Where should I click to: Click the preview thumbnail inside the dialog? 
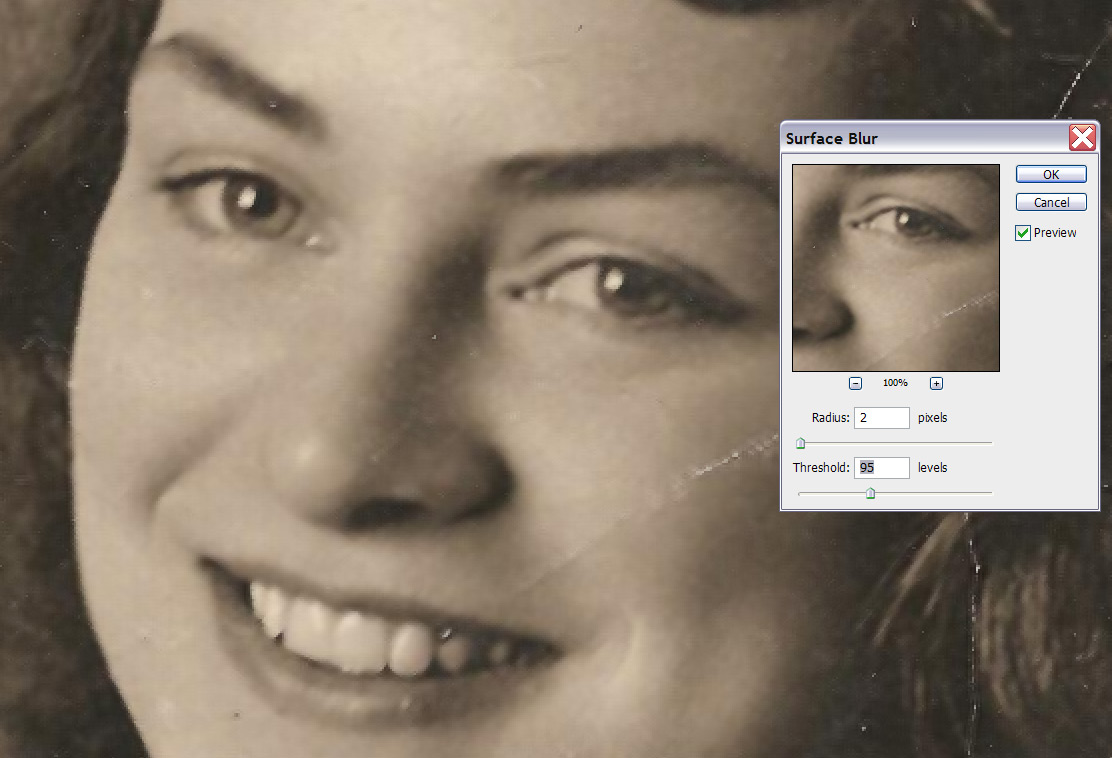[895, 267]
